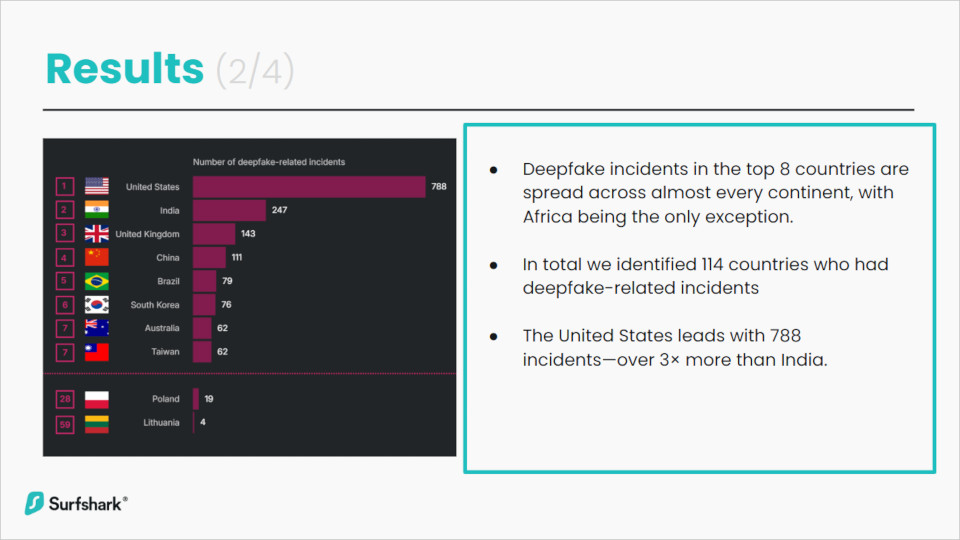Select the United Kingdom bar in chart
This screenshot has height=540, width=960.
pyautogui.click(x=214, y=234)
